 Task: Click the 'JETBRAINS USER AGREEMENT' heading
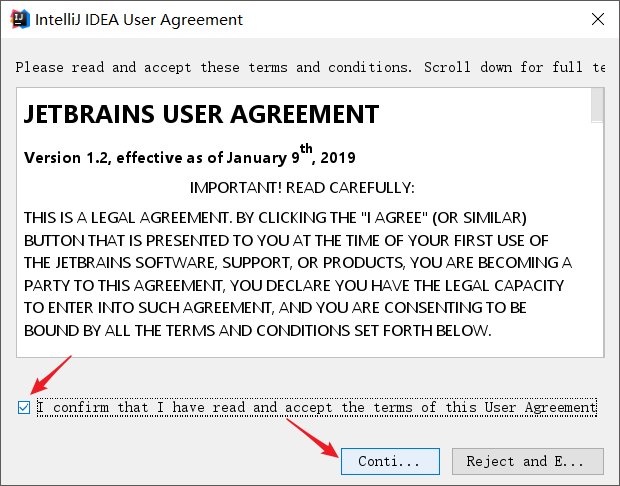(x=201, y=114)
